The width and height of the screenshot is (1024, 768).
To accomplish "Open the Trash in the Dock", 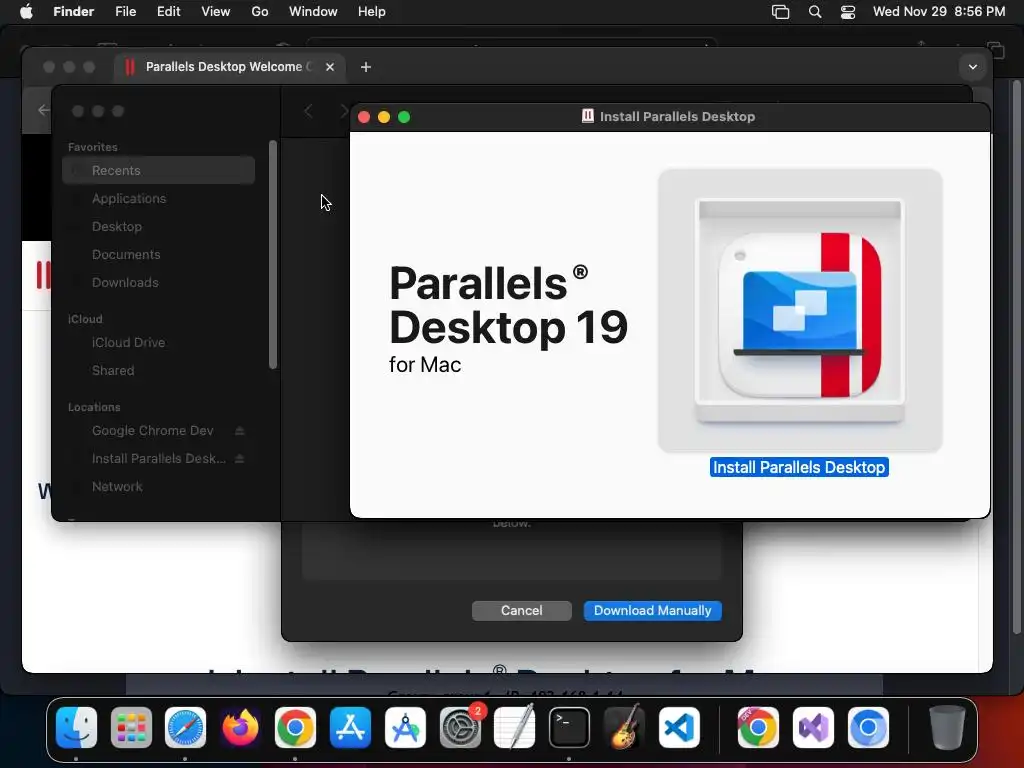I will 947,727.
